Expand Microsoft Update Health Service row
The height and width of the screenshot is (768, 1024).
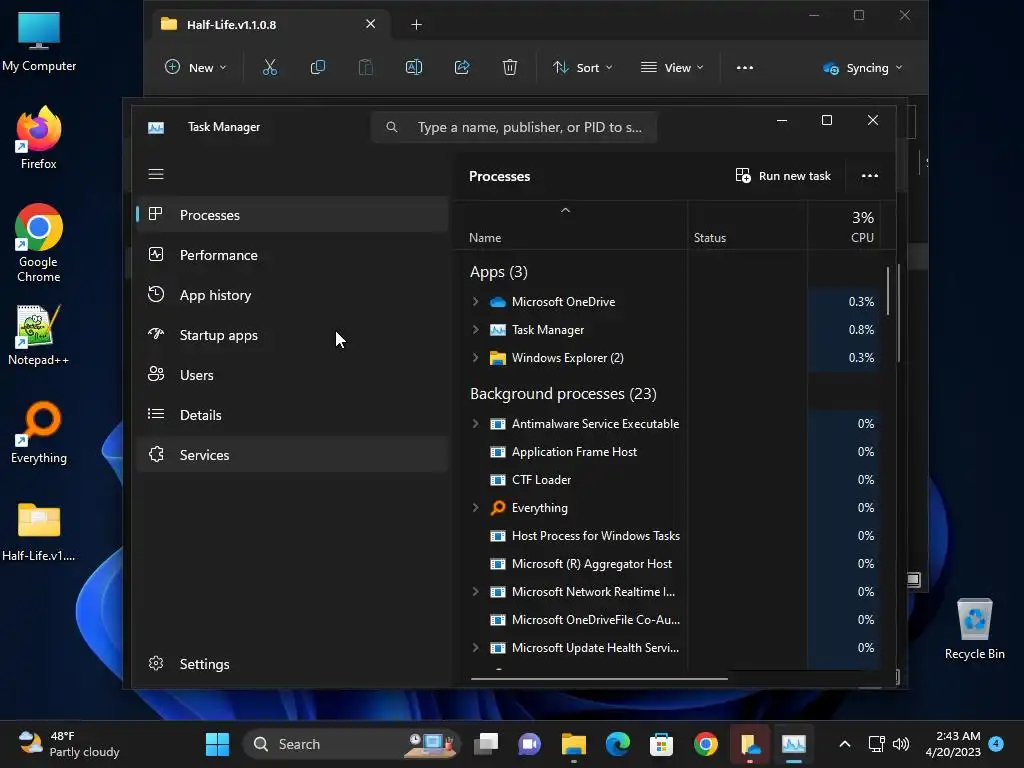(x=475, y=648)
